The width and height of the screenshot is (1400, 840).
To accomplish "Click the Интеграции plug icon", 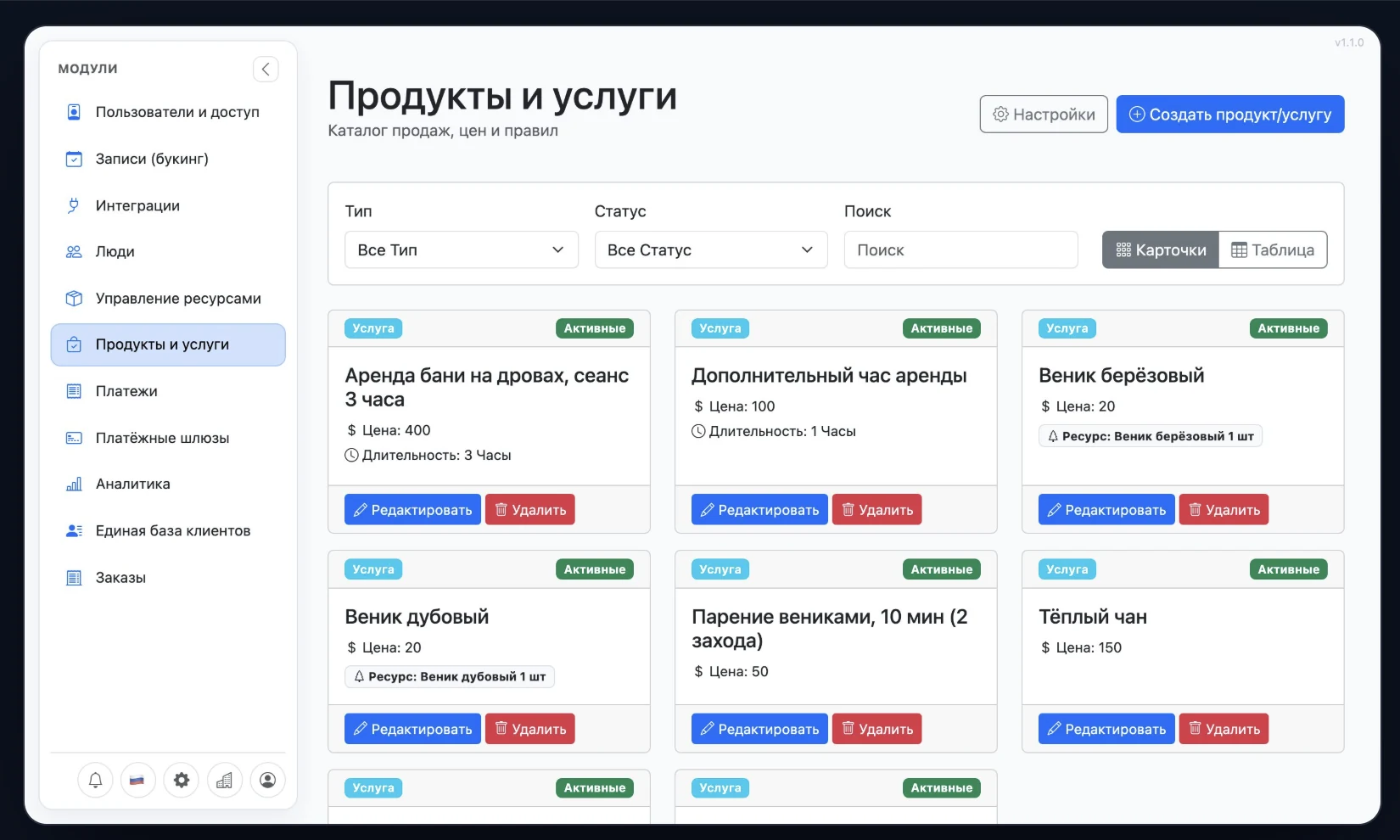I will [x=74, y=205].
